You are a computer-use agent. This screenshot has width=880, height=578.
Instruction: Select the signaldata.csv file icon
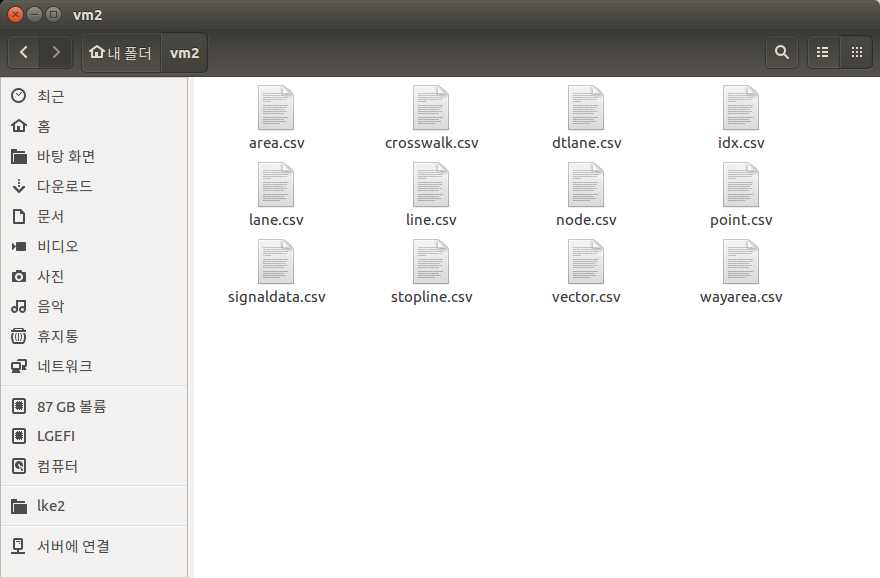276,262
